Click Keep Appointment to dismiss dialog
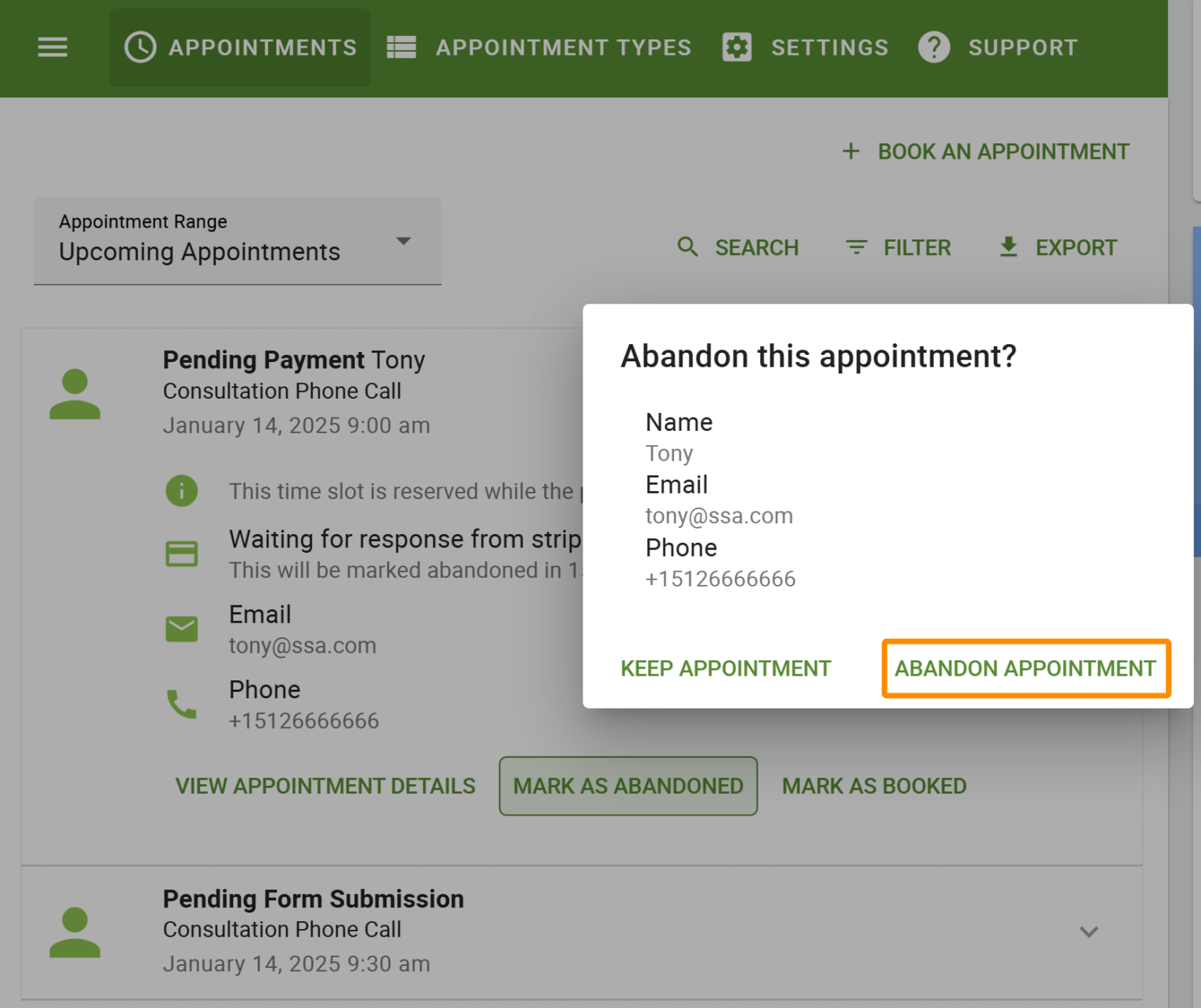This screenshot has height=1008, width=1201. coord(726,669)
